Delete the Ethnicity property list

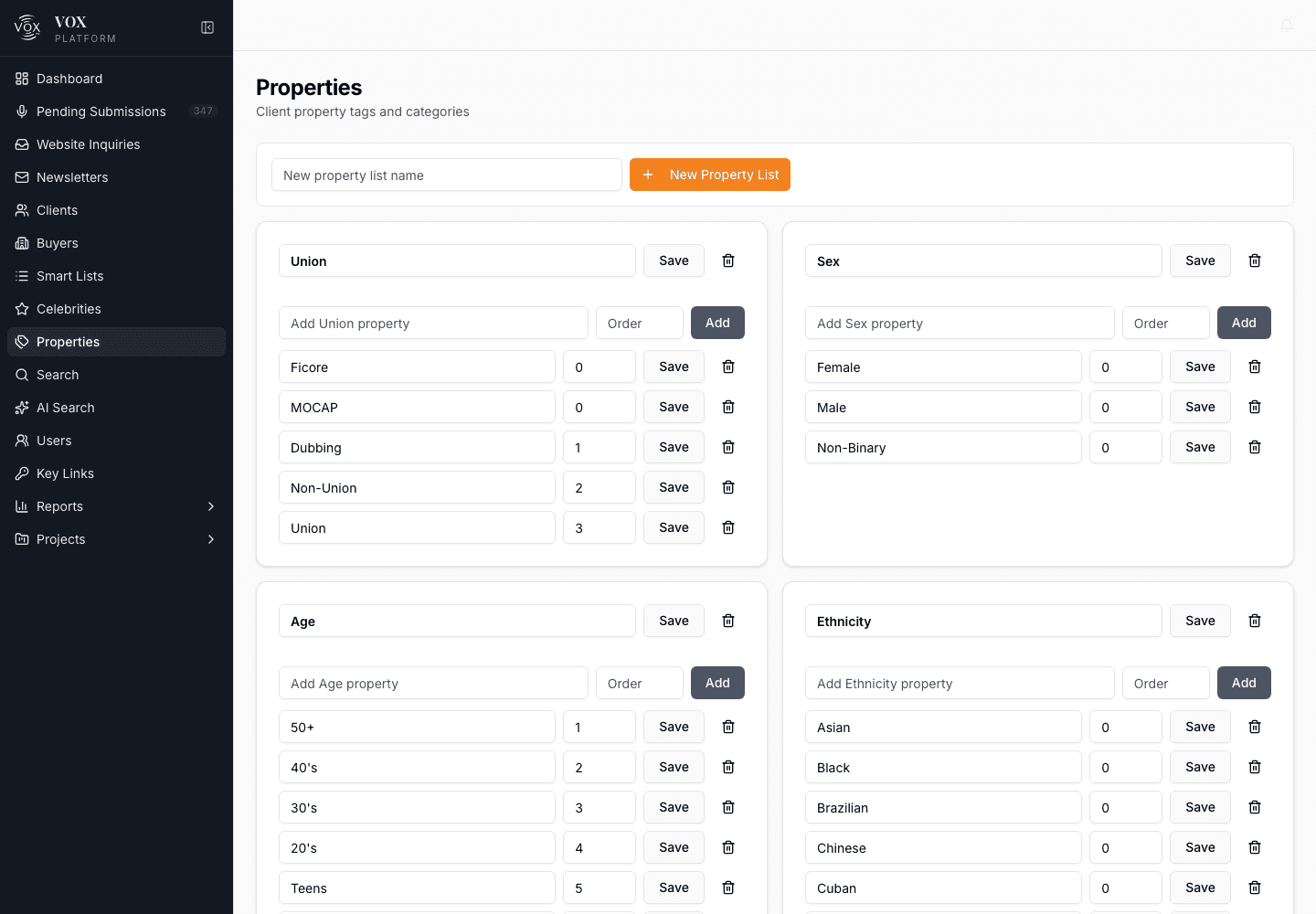tap(1255, 621)
